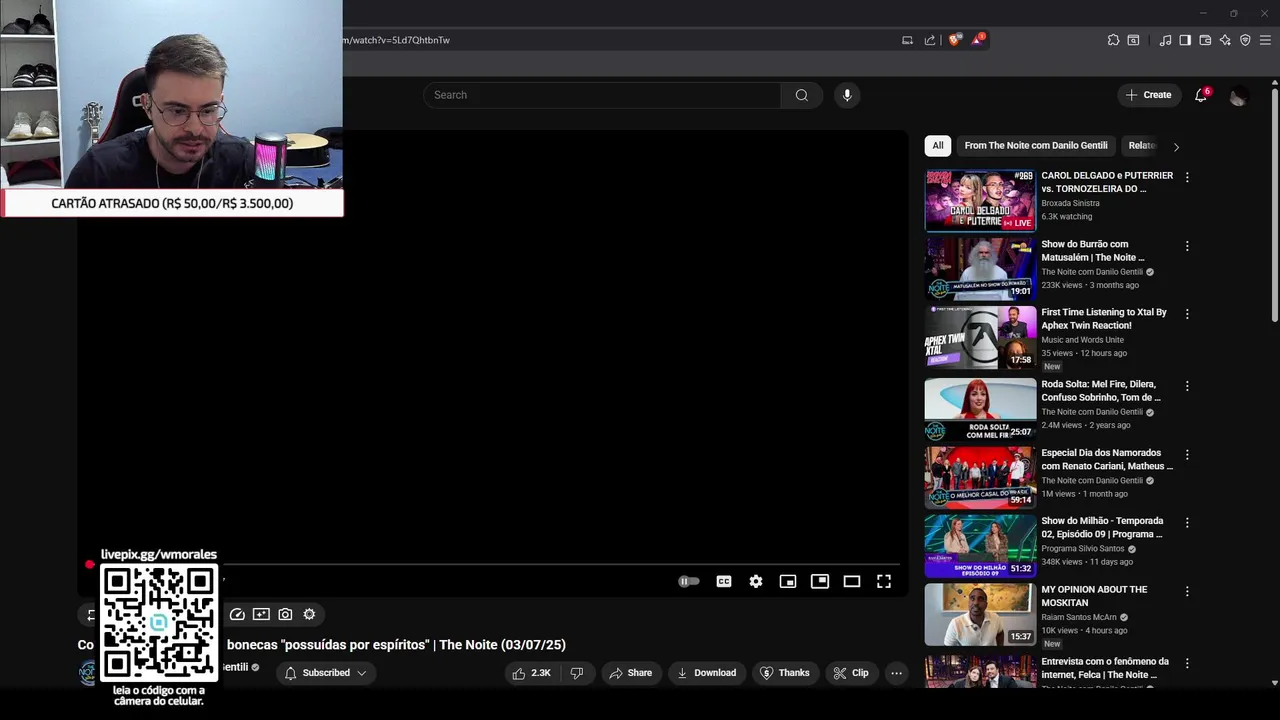Click the picture-in-picture player icon
The image size is (1280, 720).
(x=820, y=581)
